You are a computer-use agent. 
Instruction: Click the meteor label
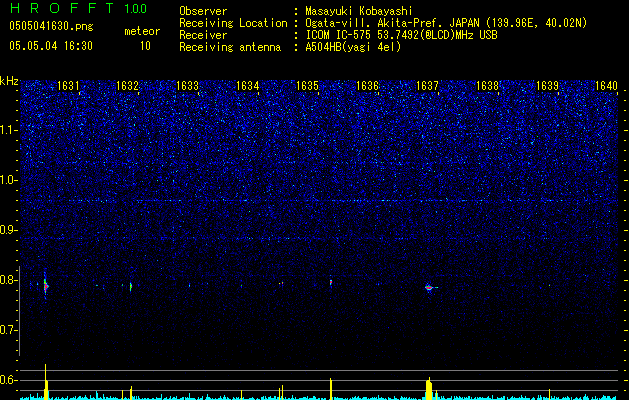pyautogui.click(x=142, y=31)
